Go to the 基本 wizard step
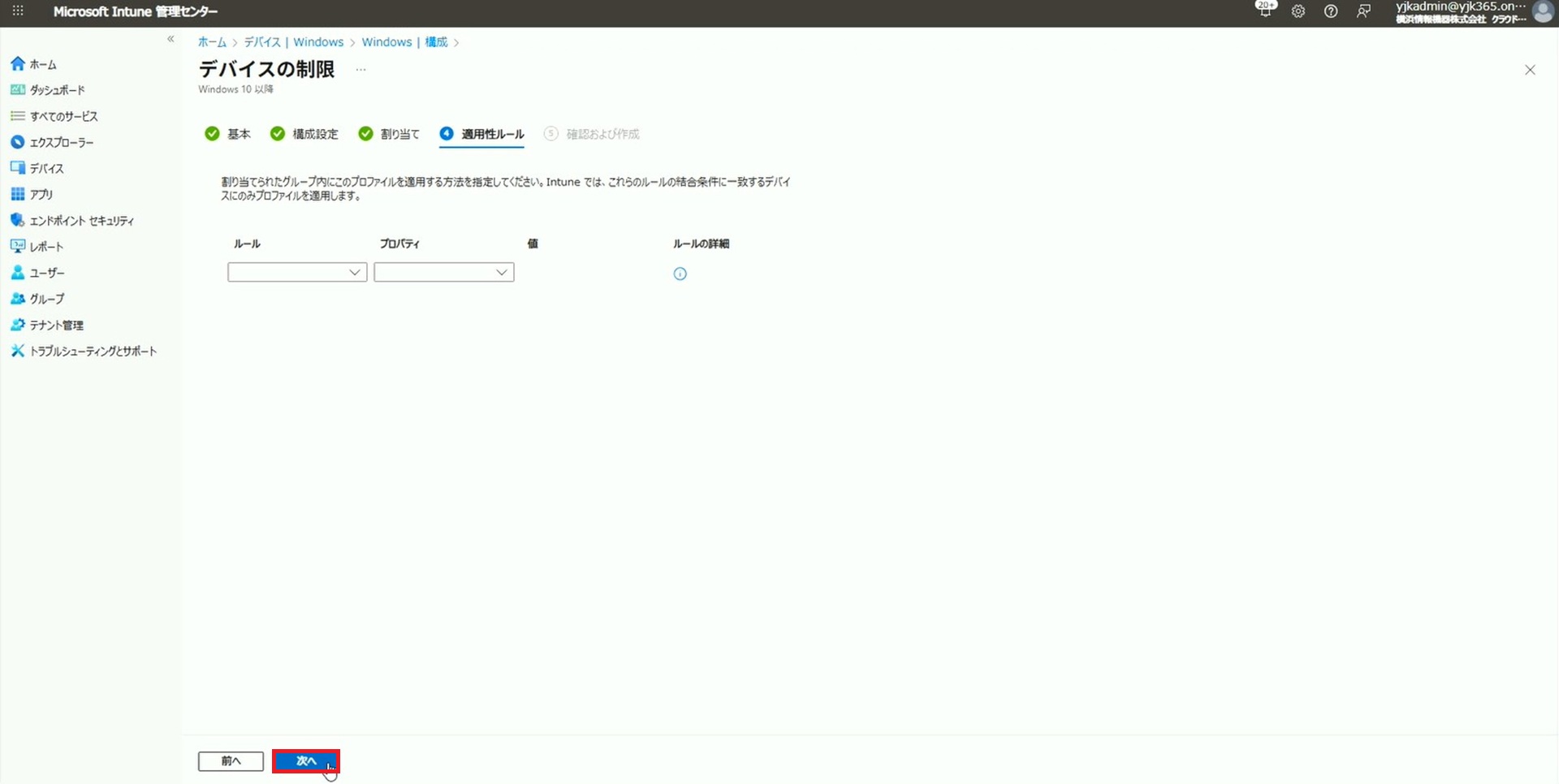 tap(228, 134)
